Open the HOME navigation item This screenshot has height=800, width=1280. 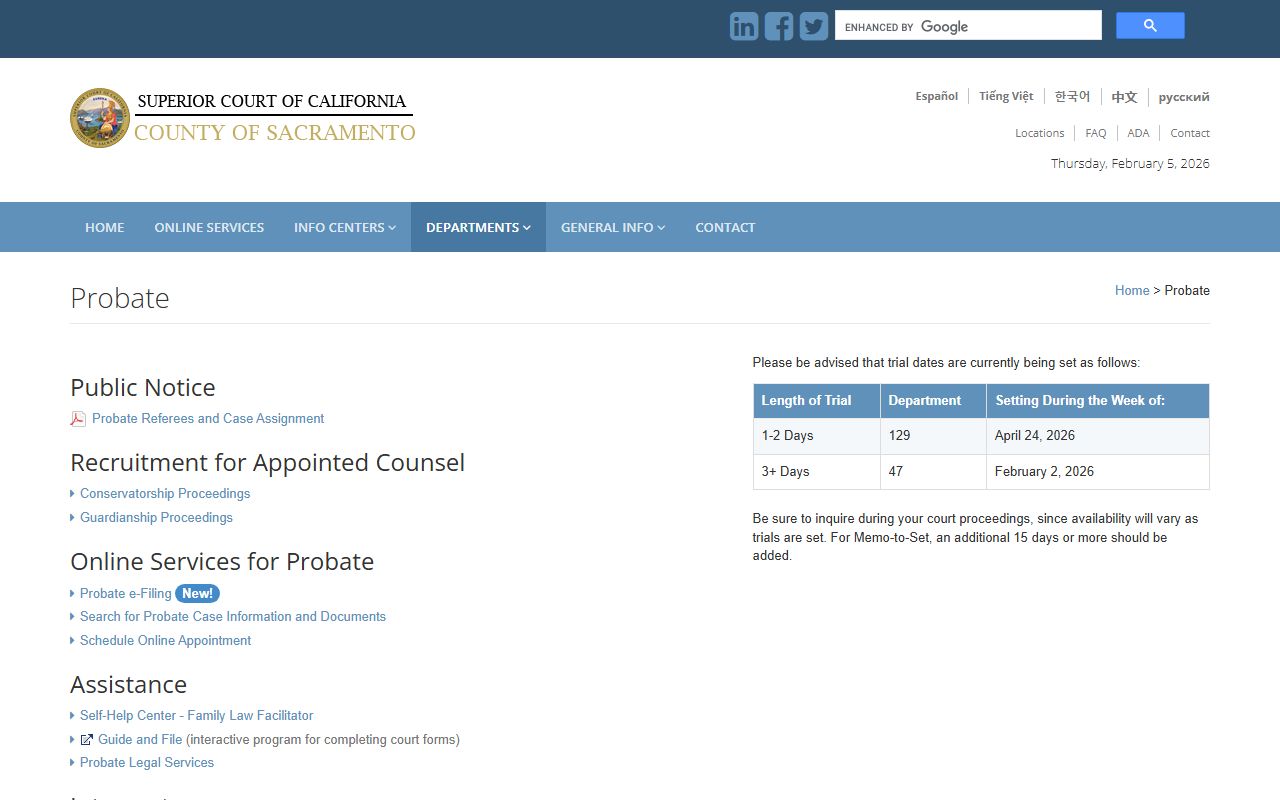pyautogui.click(x=105, y=227)
